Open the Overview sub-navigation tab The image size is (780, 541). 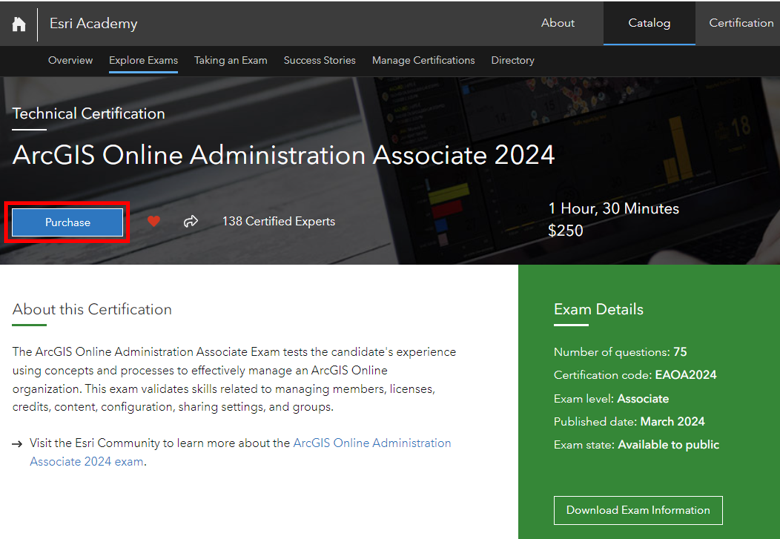click(x=70, y=60)
